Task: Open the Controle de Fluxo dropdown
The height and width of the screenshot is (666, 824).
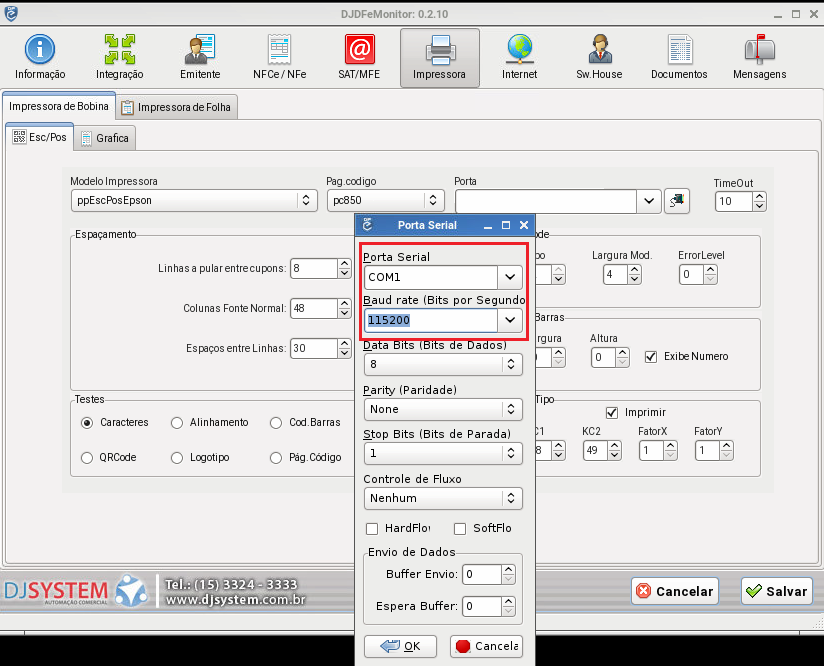Action: [443, 498]
